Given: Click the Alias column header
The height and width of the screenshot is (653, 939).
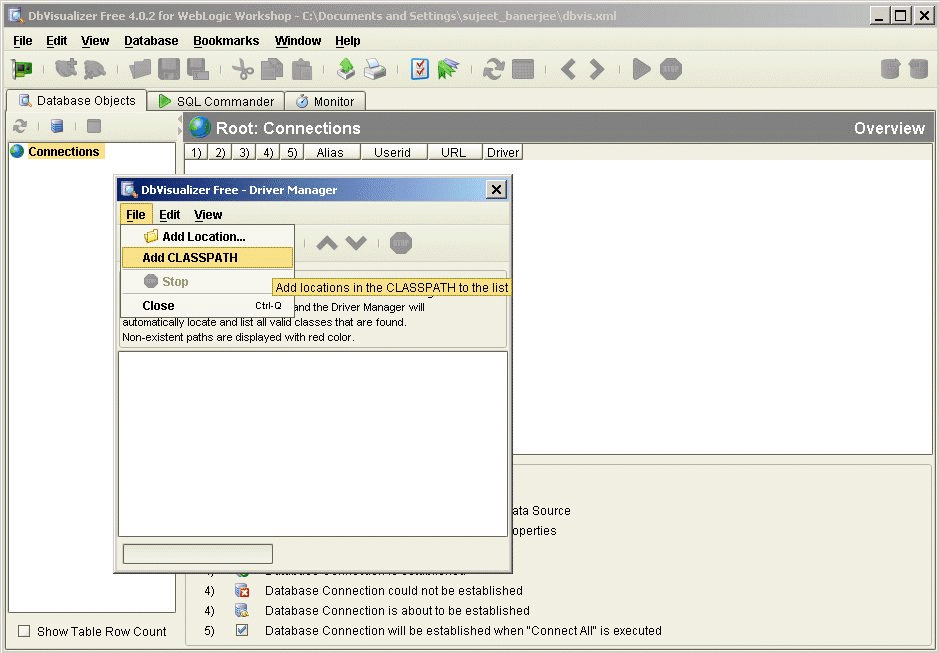Looking at the screenshot, I should pos(330,152).
